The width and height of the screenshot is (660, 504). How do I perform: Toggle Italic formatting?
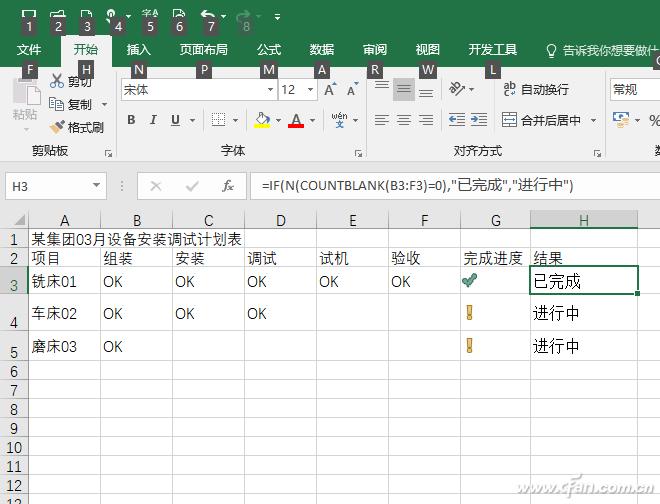point(153,120)
